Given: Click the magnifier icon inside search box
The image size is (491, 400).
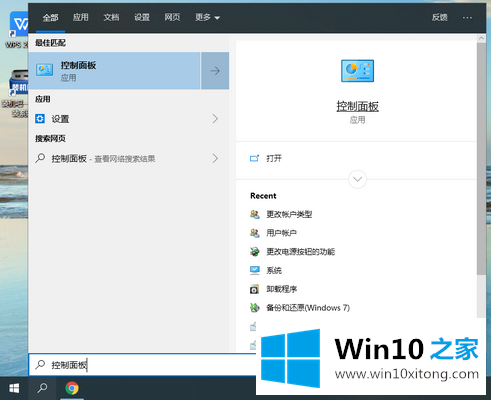Looking at the screenshot, I should tap(40, 364).
